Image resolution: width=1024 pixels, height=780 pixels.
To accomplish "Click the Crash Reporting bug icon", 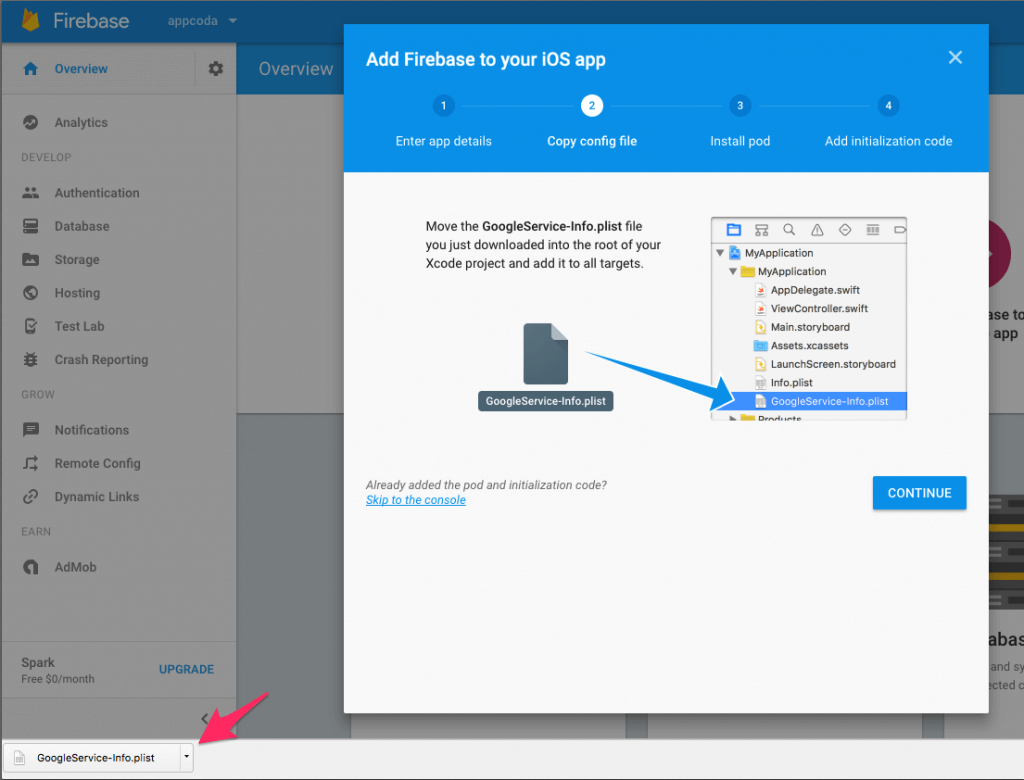I will tap(30, 359).
